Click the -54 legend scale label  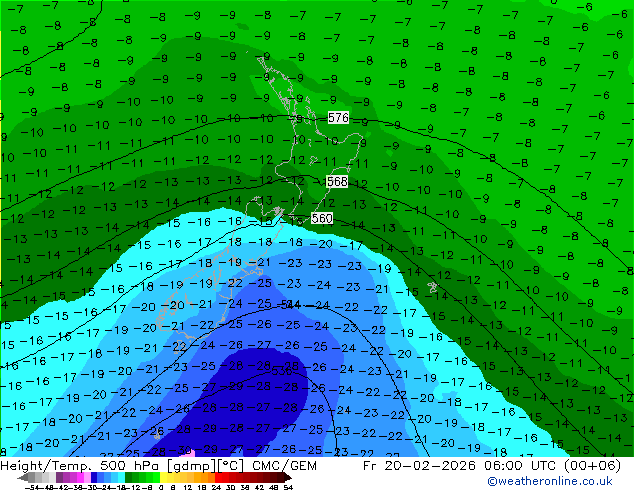click(x=32, y=487)
